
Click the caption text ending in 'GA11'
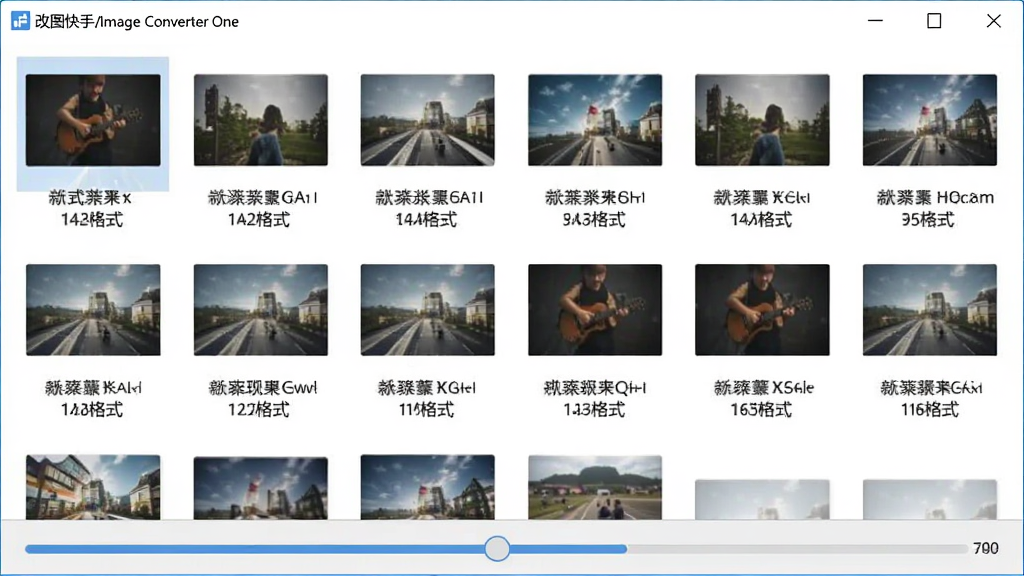click(x=263, y=197)
